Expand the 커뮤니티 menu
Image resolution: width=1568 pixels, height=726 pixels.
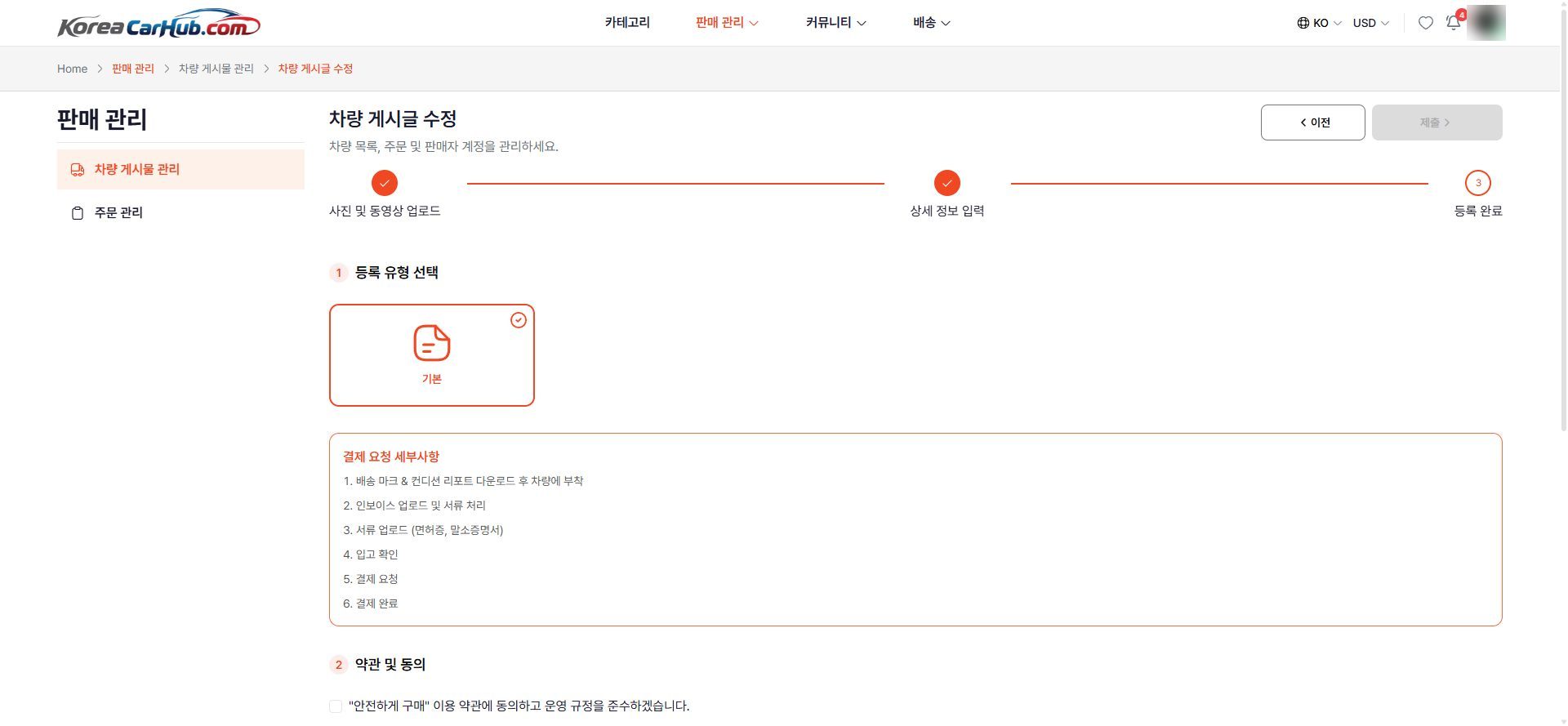(x=835, y=23)
